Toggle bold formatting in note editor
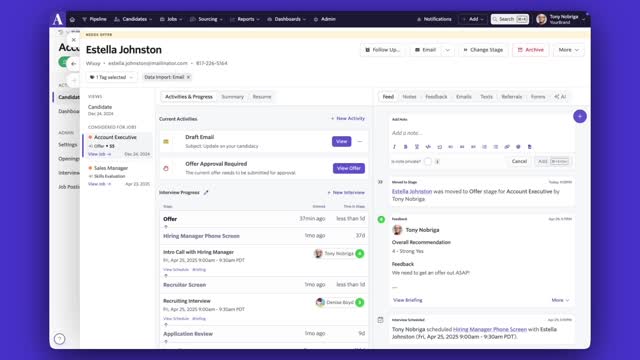The height and width of the screenshot is (360, 640). (x=405, y=147)
